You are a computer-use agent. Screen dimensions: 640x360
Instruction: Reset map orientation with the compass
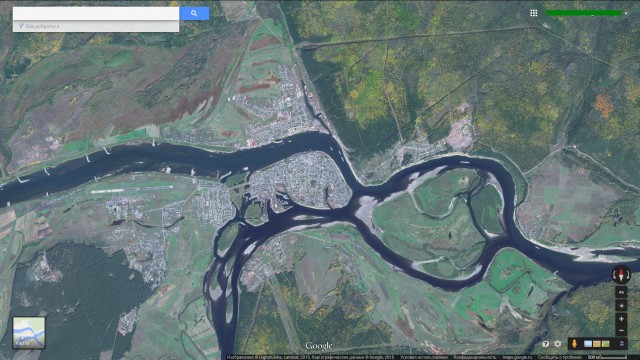coord(621,275)
